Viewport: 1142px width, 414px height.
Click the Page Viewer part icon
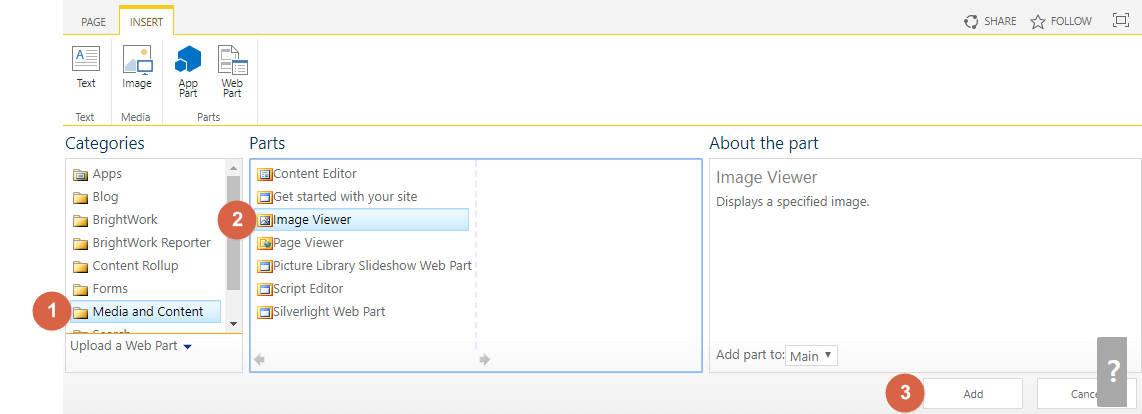click(265, 243)
